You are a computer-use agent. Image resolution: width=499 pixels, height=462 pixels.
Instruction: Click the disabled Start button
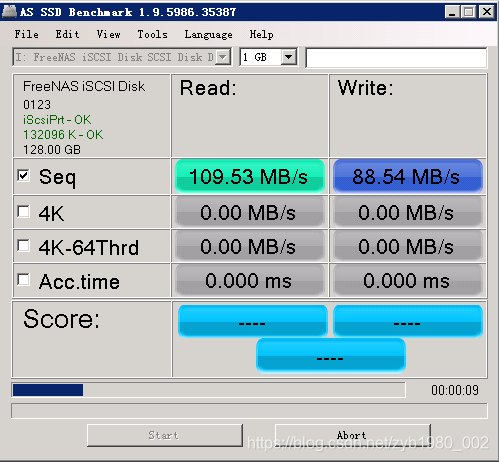165,435
